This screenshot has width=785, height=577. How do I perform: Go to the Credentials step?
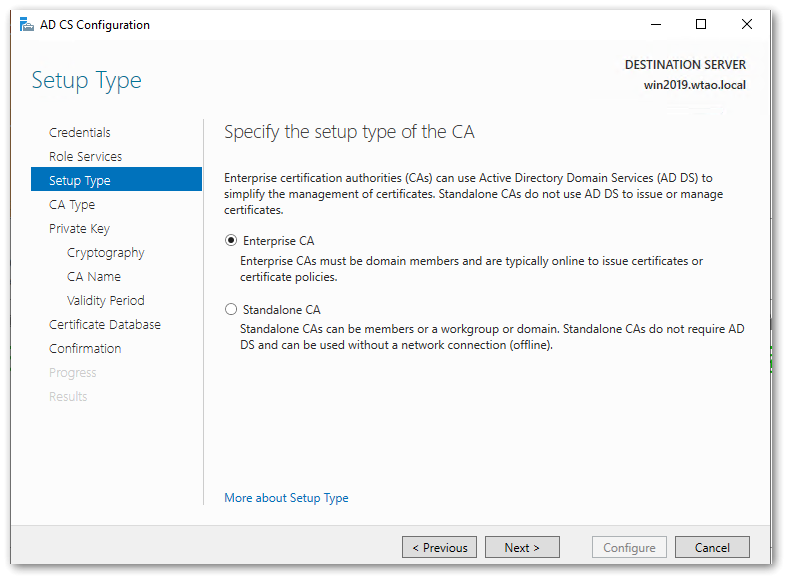[80, 132]
